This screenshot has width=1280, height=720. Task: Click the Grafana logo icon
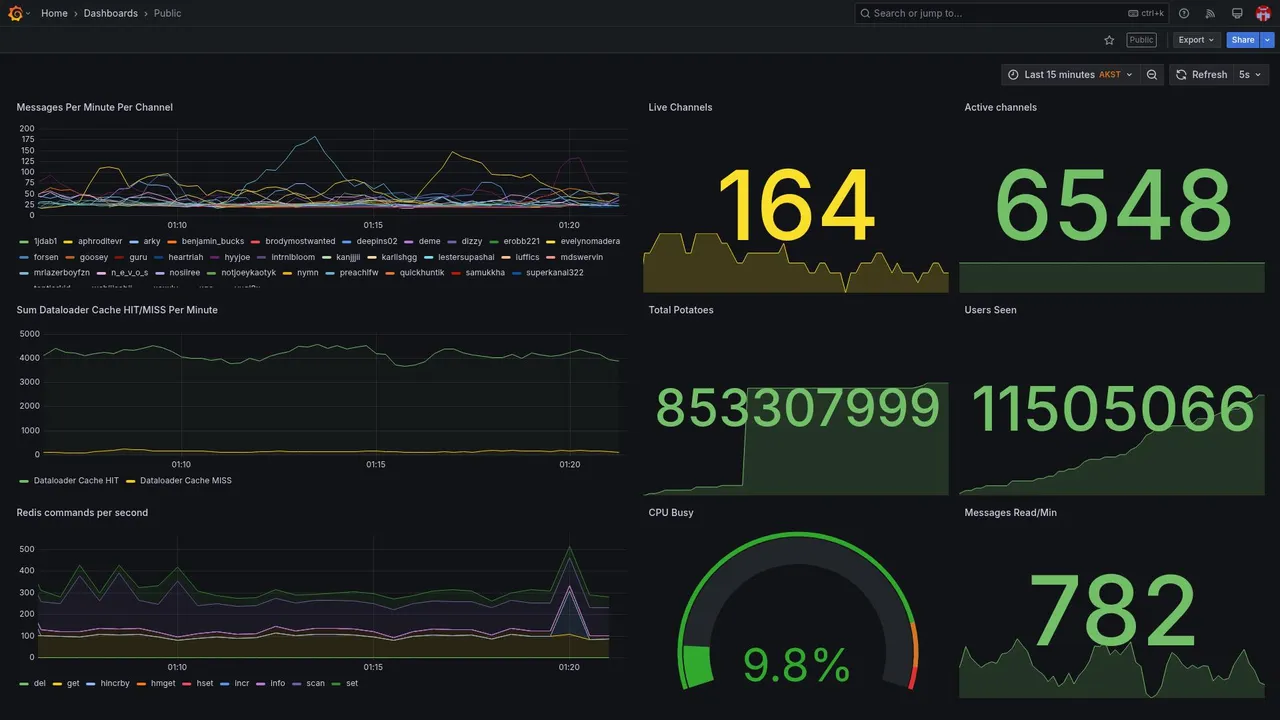tap(15, 13)
